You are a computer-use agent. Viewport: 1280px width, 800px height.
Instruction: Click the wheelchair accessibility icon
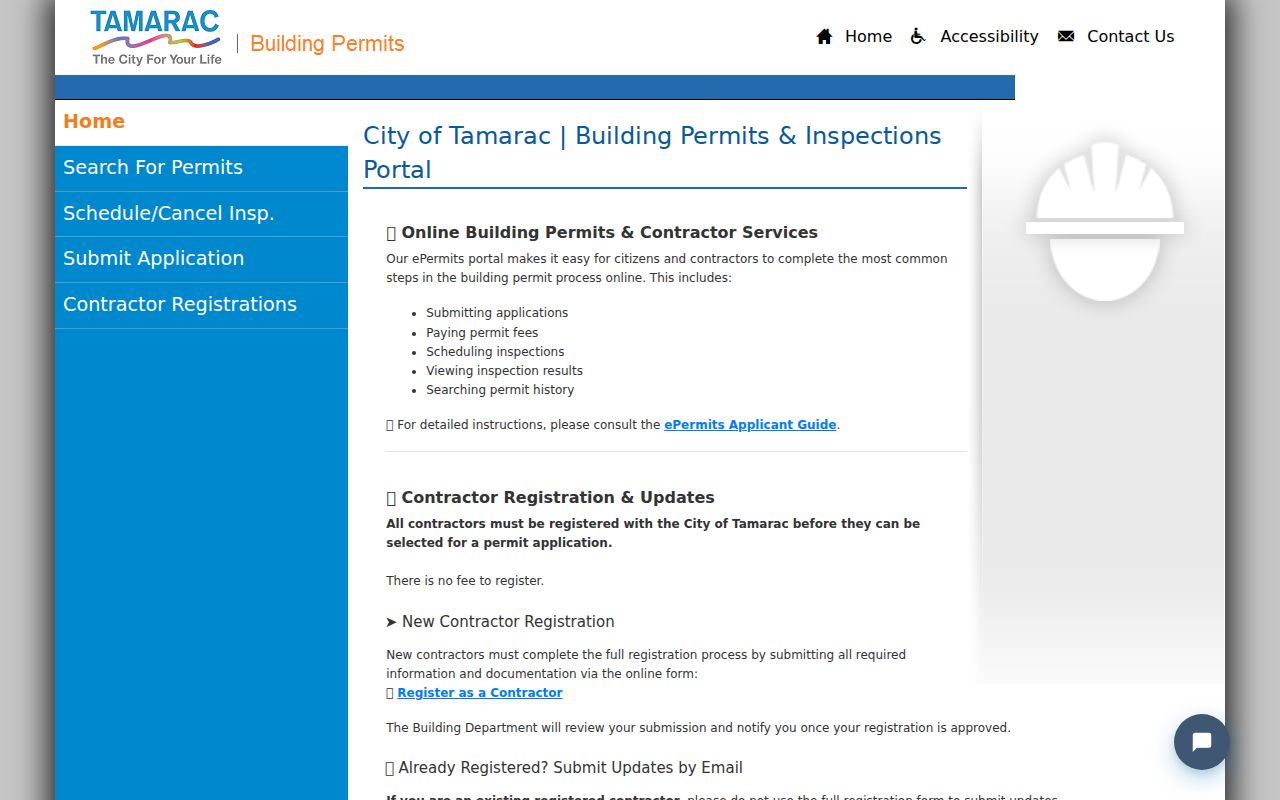(918, 37)
